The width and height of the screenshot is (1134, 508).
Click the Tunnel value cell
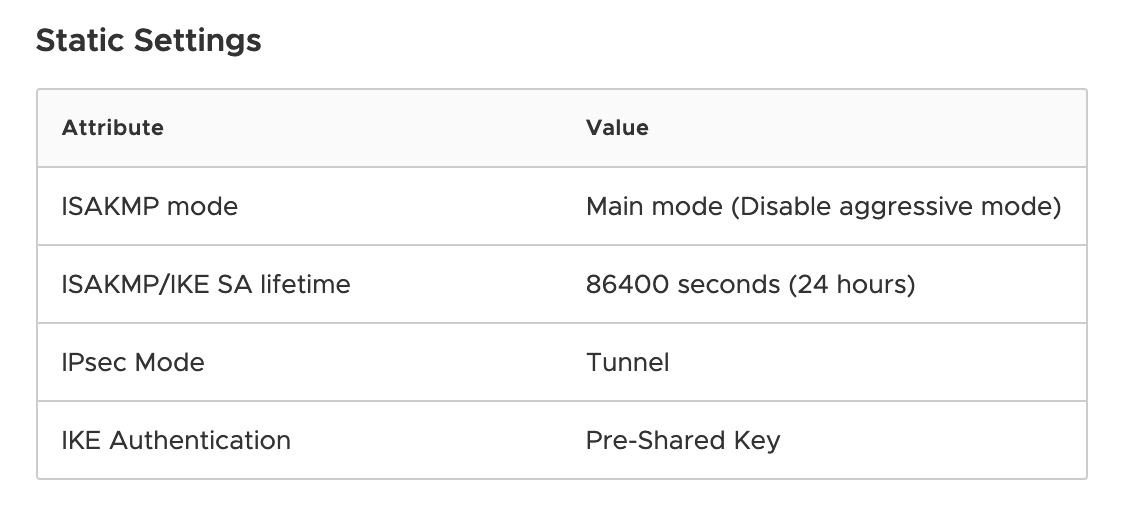(627, 363)
